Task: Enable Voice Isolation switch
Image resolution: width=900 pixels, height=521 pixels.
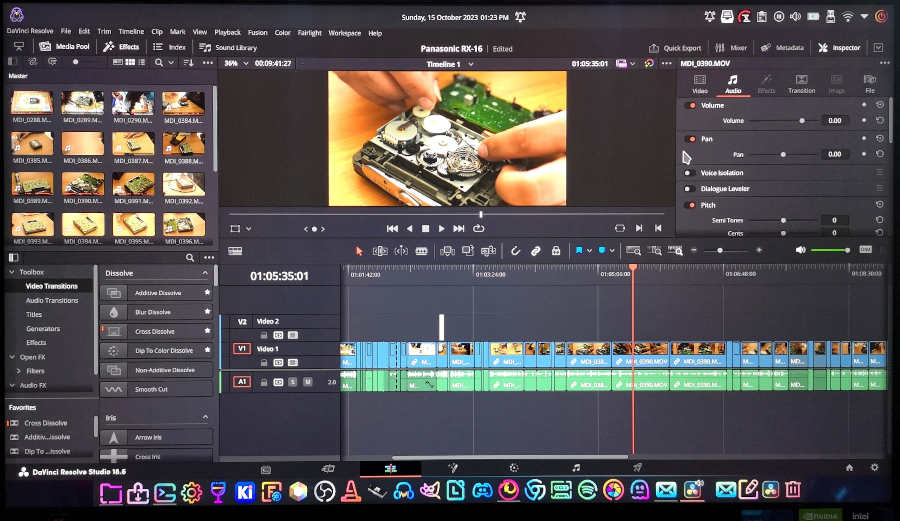Action: [689, 173]
